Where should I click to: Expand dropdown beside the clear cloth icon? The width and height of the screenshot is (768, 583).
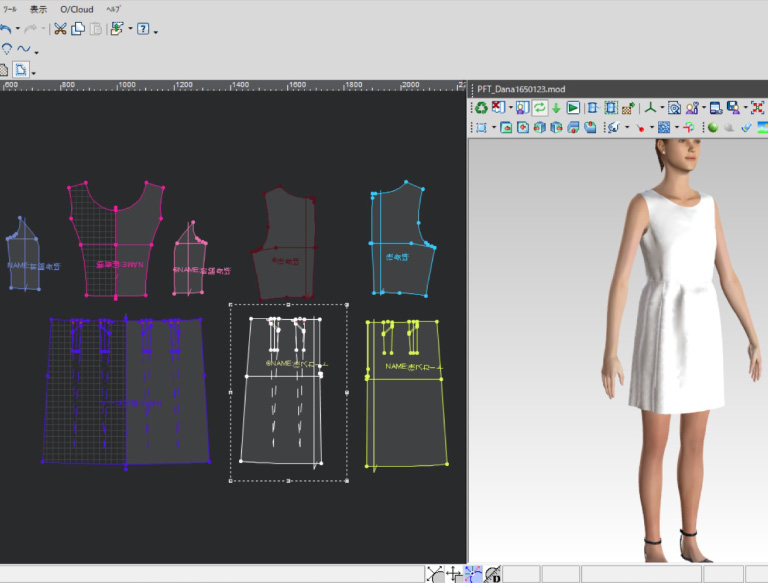point(510,107)
